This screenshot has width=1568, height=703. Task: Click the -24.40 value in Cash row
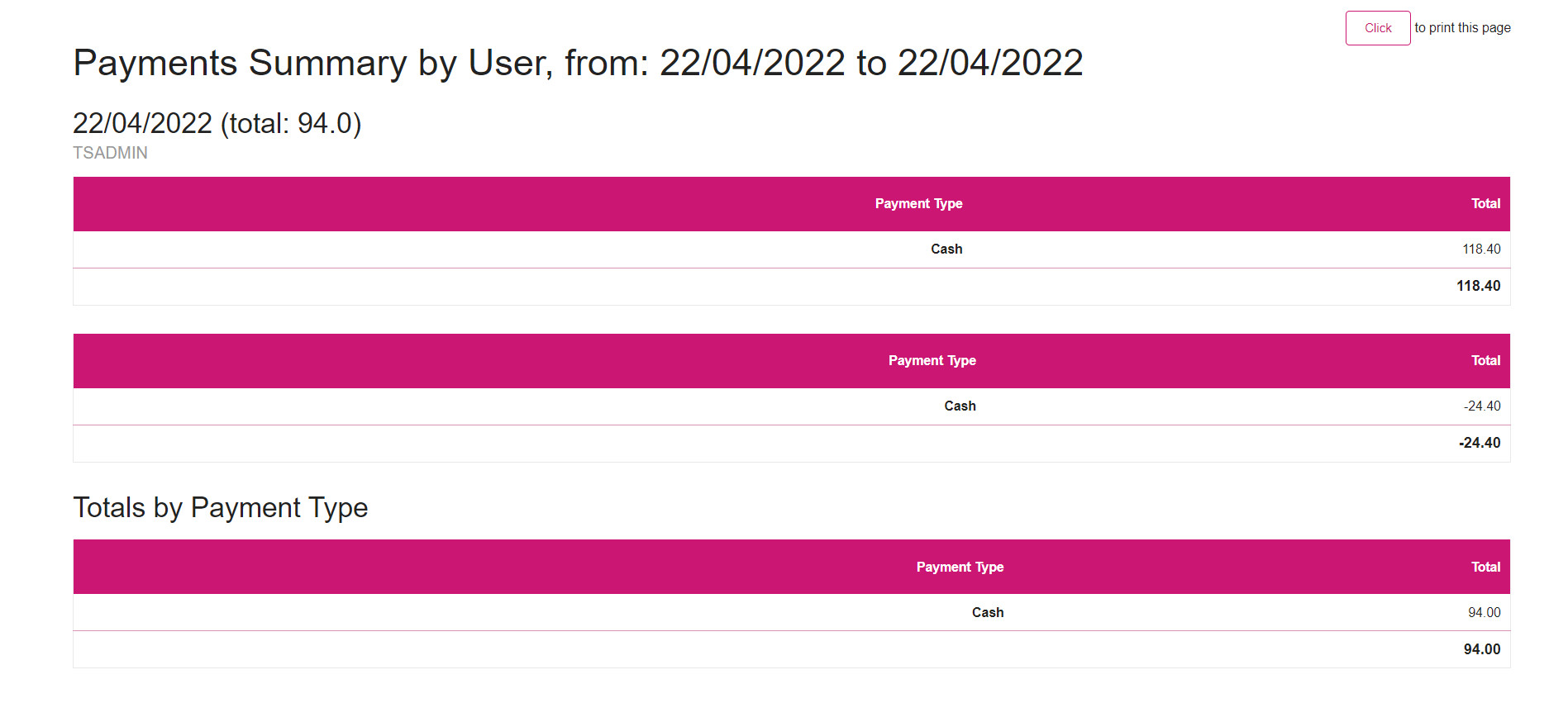tap(1482, 406)
